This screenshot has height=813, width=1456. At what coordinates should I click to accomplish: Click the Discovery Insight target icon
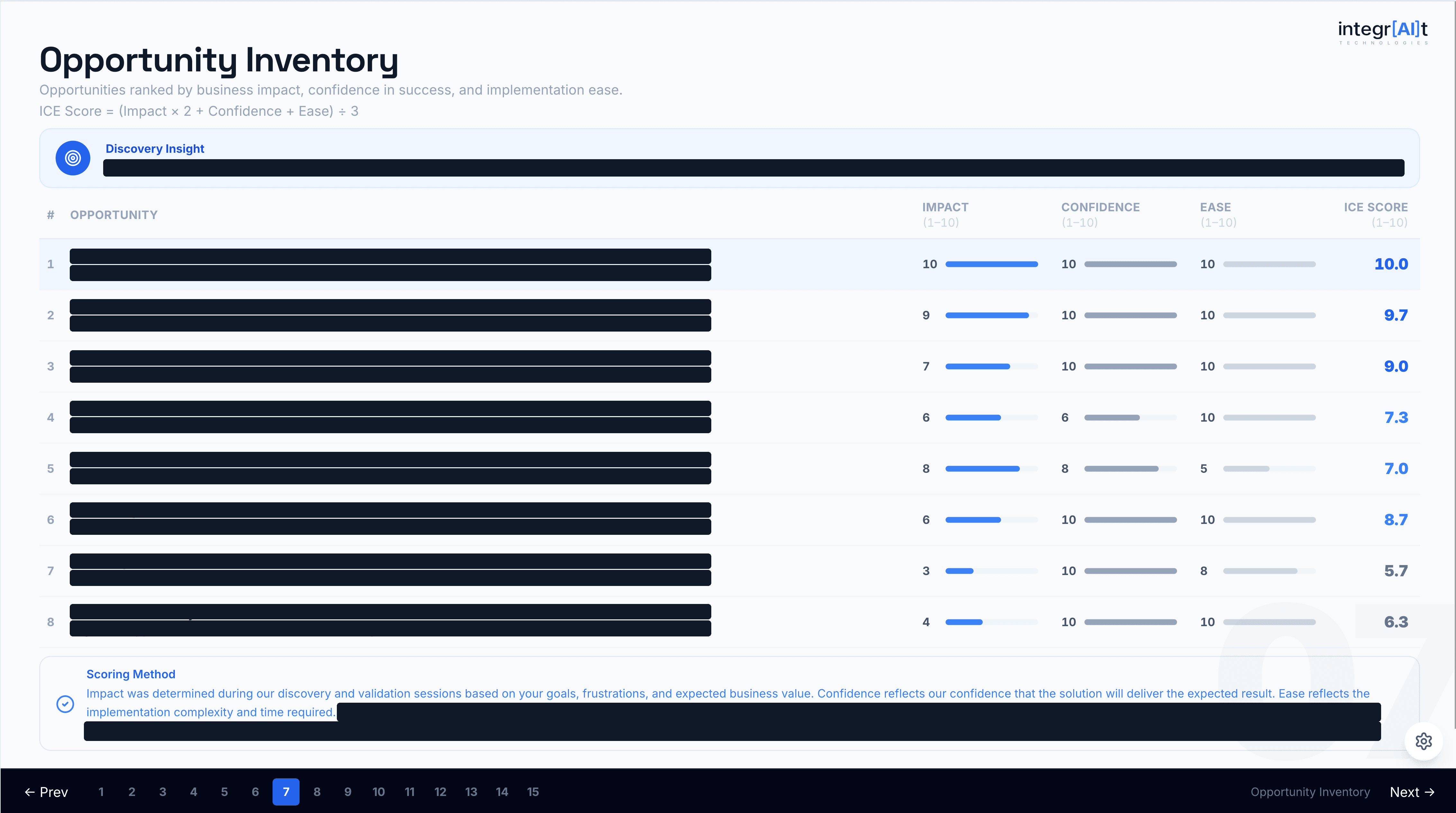pyautogui.click(x=73, y=158)
